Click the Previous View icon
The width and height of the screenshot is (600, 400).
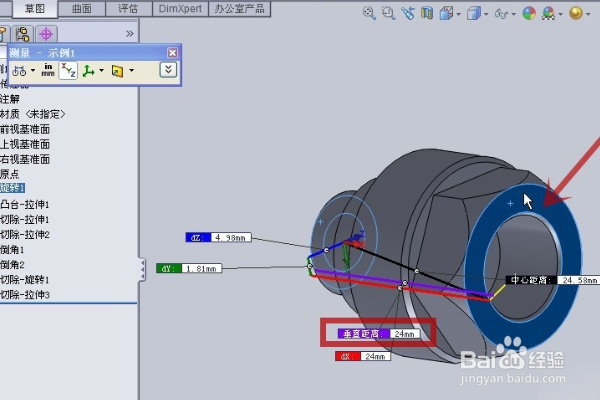pyautogui.click(x=408, y=13)
